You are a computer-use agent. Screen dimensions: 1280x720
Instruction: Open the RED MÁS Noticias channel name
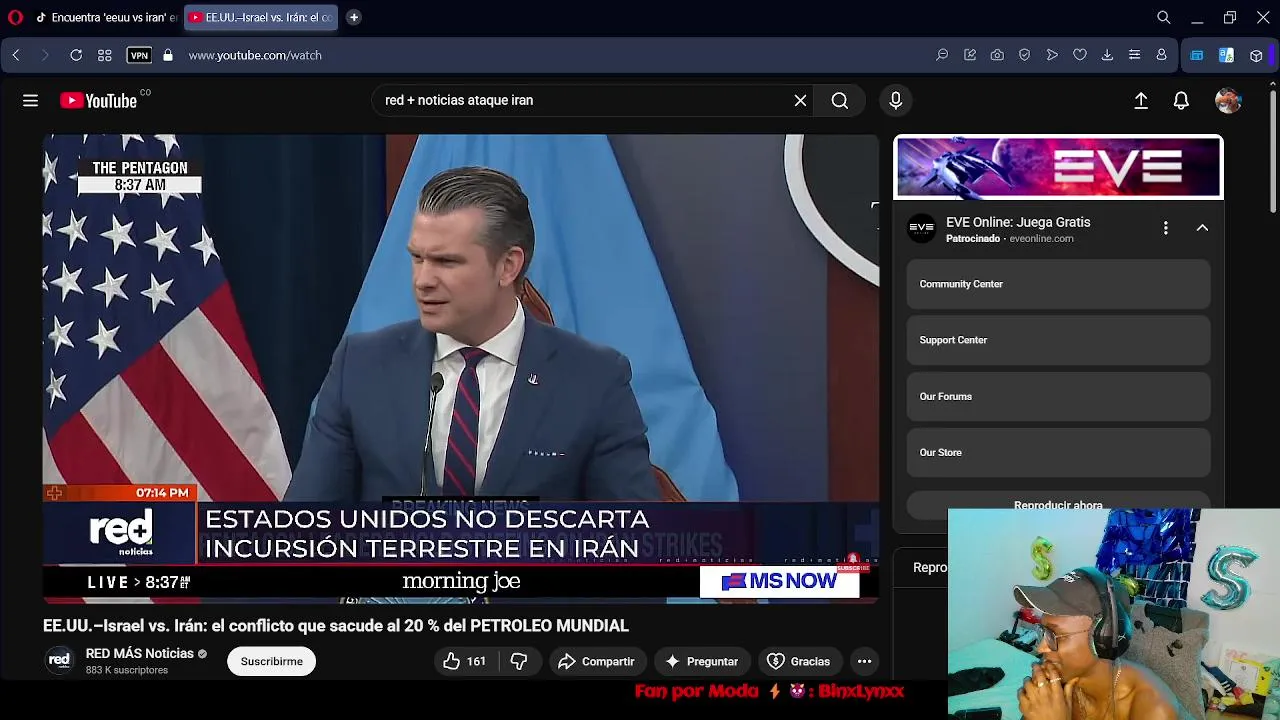[140, 653]
